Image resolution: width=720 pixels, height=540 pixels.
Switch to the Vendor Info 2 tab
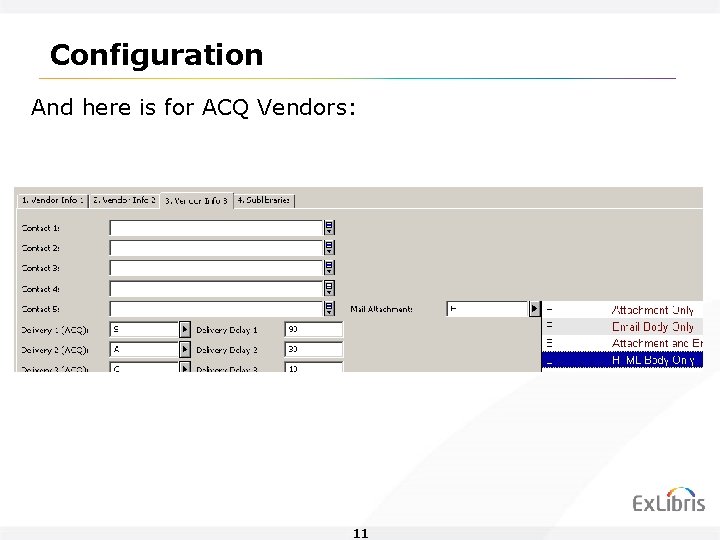click(124, 200)
